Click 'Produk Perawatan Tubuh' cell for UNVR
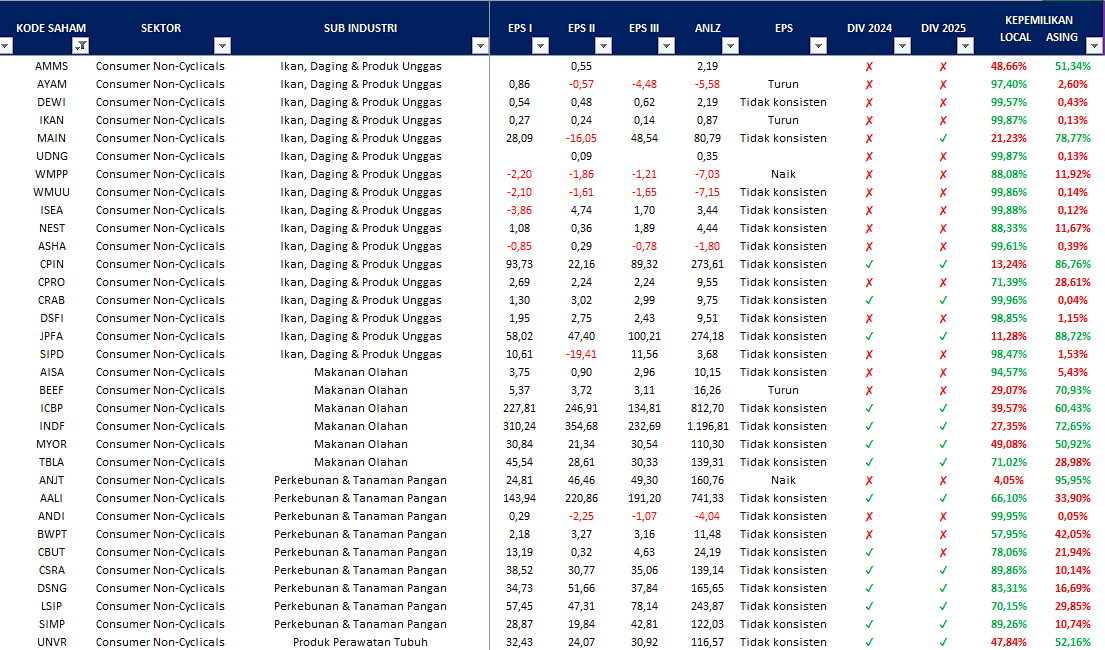 coord(360,642)
